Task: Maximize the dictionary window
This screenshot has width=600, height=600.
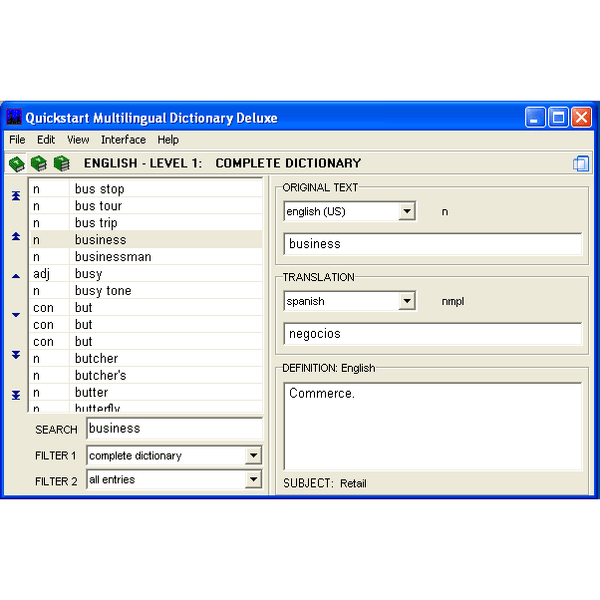Action: point(558,117)
